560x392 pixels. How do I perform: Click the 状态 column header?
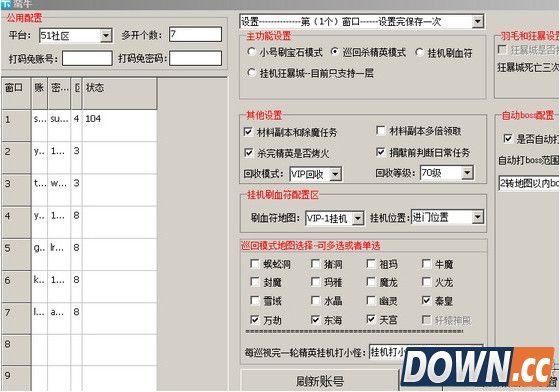[x=119, y=94]
